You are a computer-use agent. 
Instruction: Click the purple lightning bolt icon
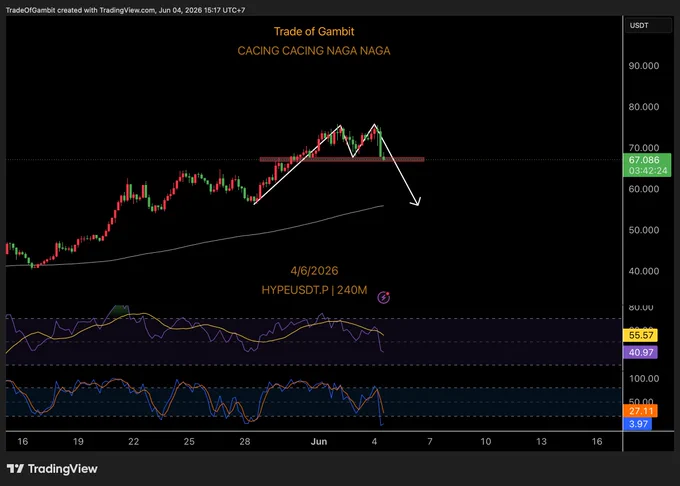tap(383, 297)
